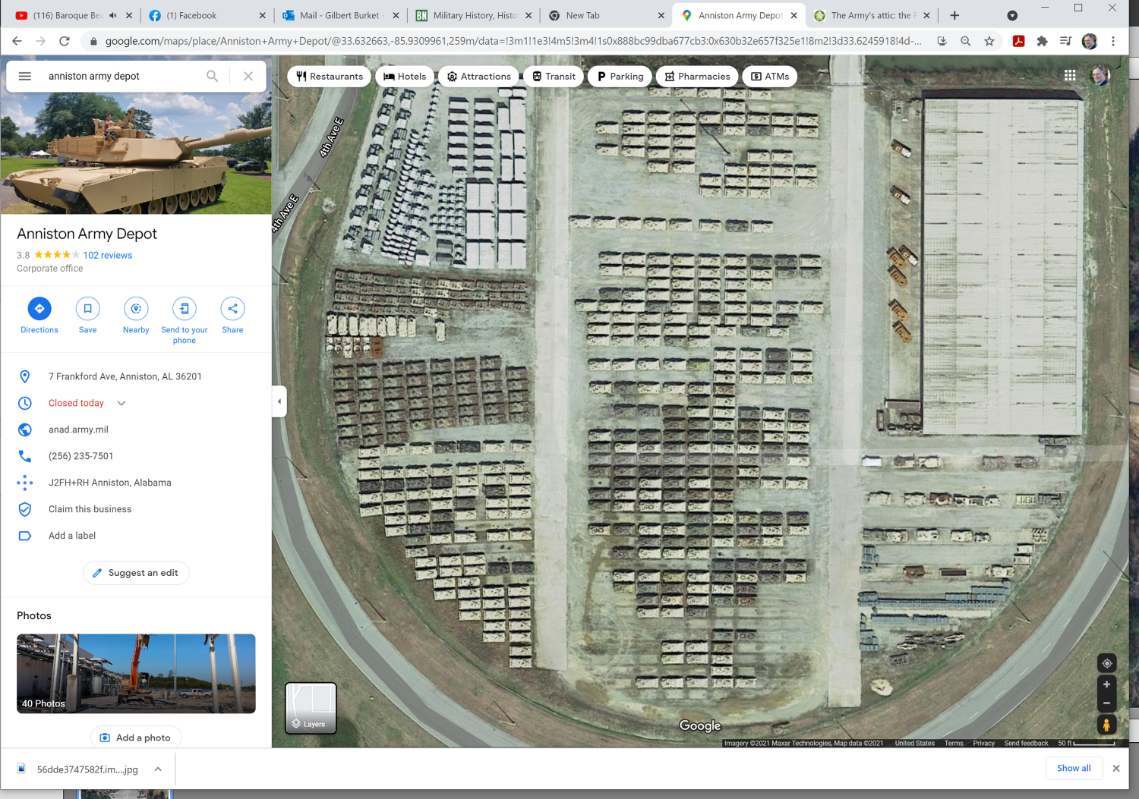This screenshot has width=1139, height=799.
Task: Switch to the Mail - Gilbert Burket tab
Action: [x=340, y=15]
